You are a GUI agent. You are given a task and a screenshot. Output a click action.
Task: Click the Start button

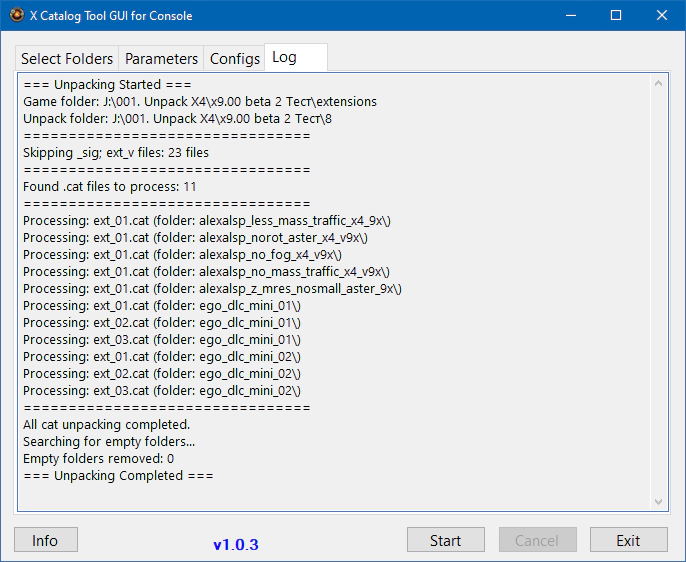445,540
